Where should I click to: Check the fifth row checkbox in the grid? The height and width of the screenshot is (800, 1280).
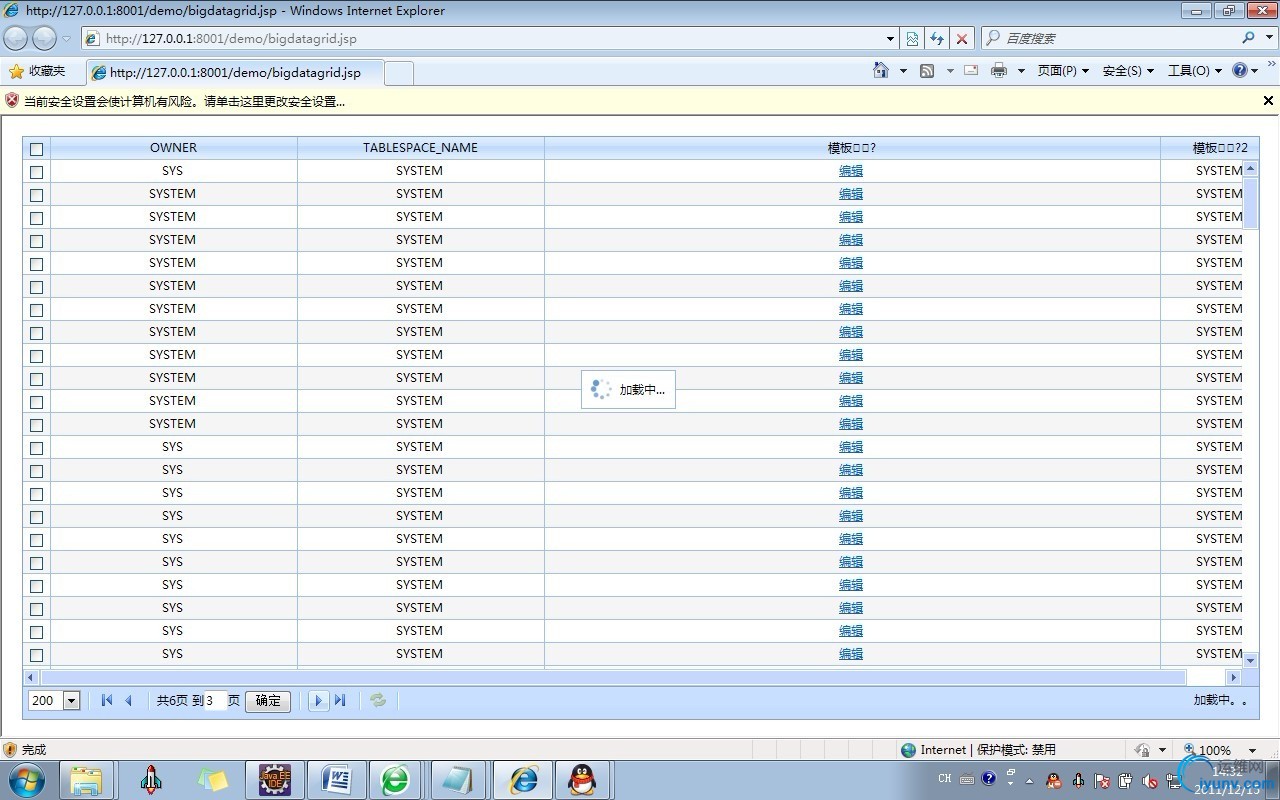37,264
